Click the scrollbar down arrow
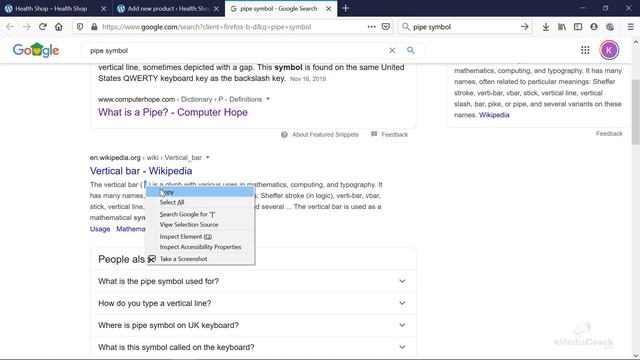 [636, 356]
